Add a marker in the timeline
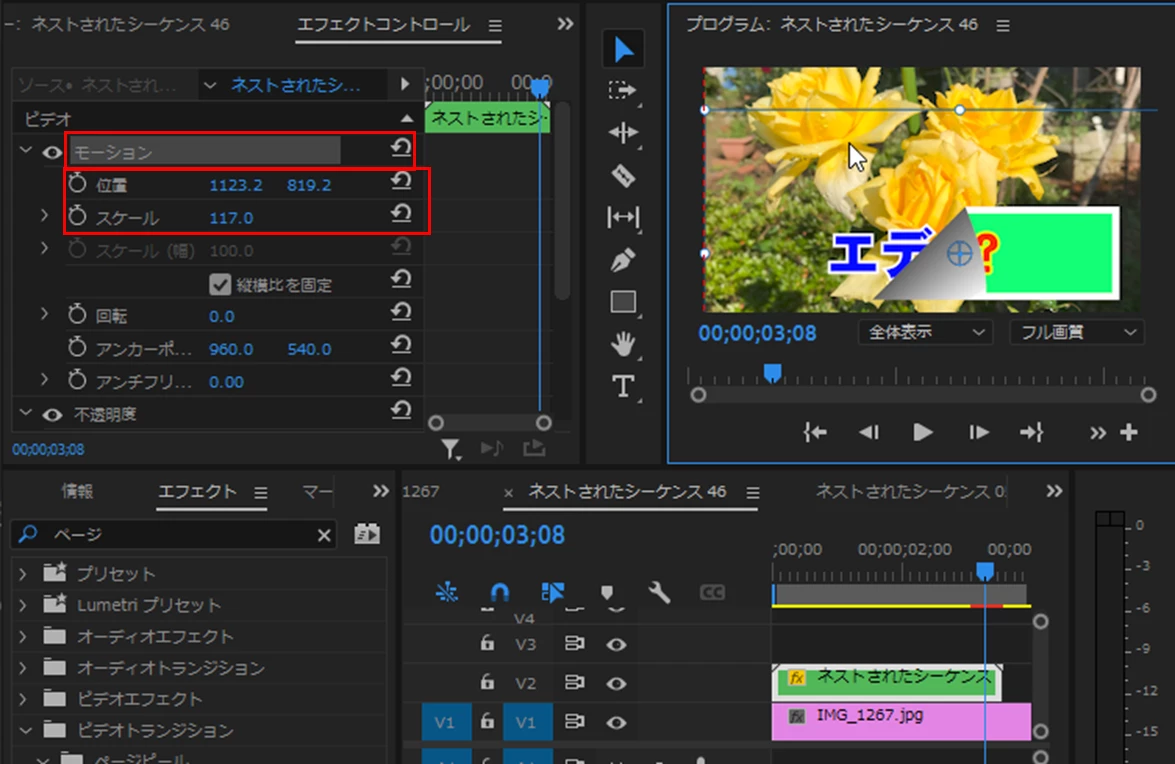The height and width of the screenshot is (764, 1175). (x=607, y=593)
